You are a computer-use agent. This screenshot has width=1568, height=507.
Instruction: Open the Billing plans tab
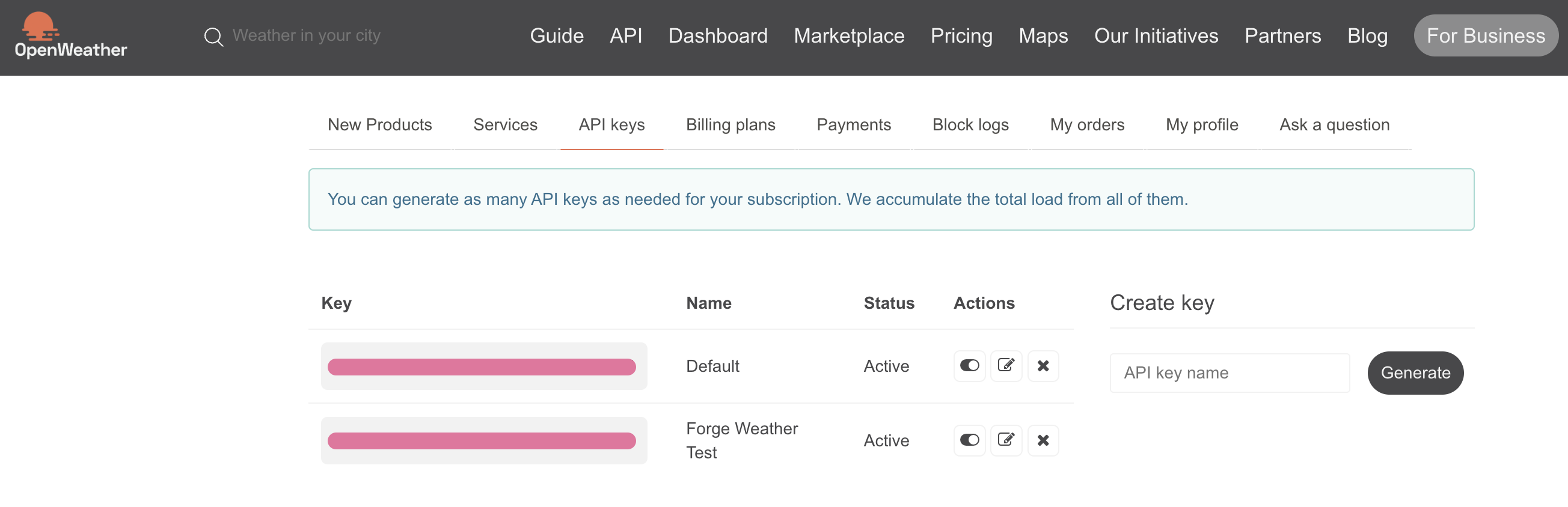click(730, 124)
